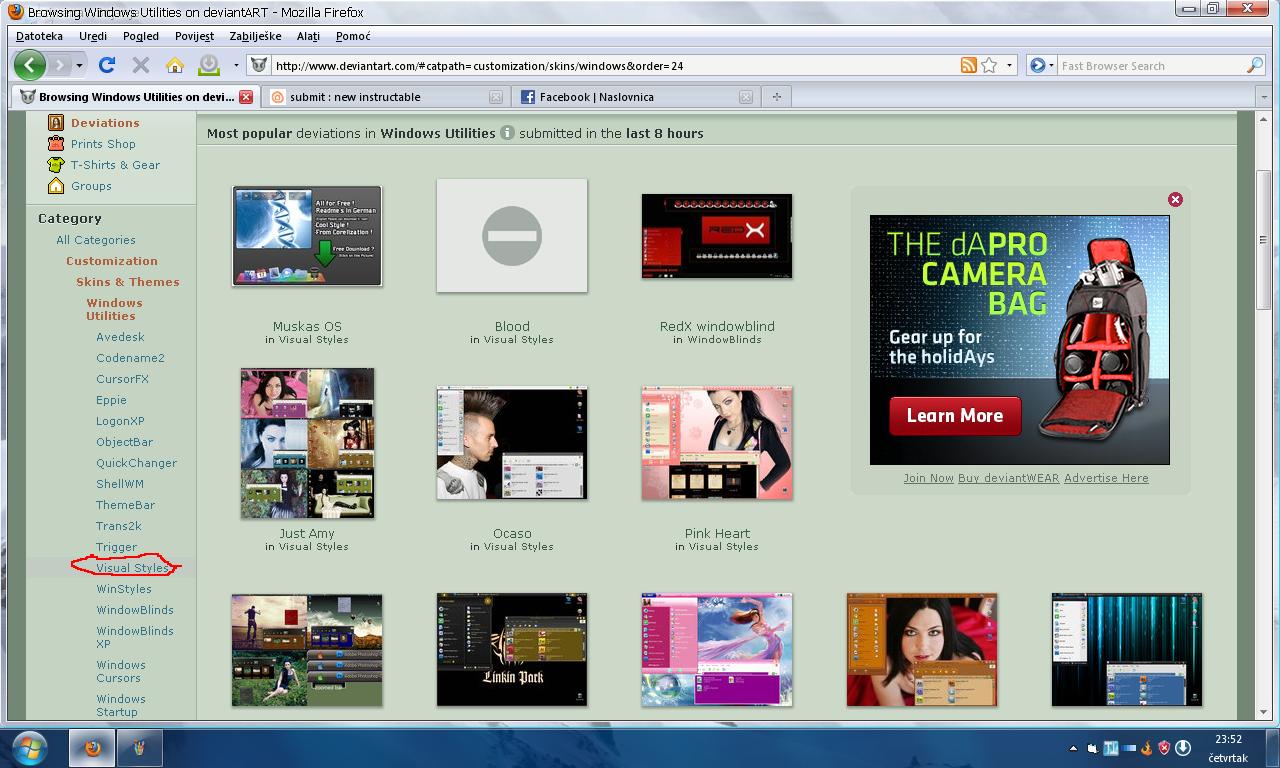Close the Facebook | Naslovnica tab
Image resolution: width=1280 pixels, height=768 pixels.
tap(746, 97)
